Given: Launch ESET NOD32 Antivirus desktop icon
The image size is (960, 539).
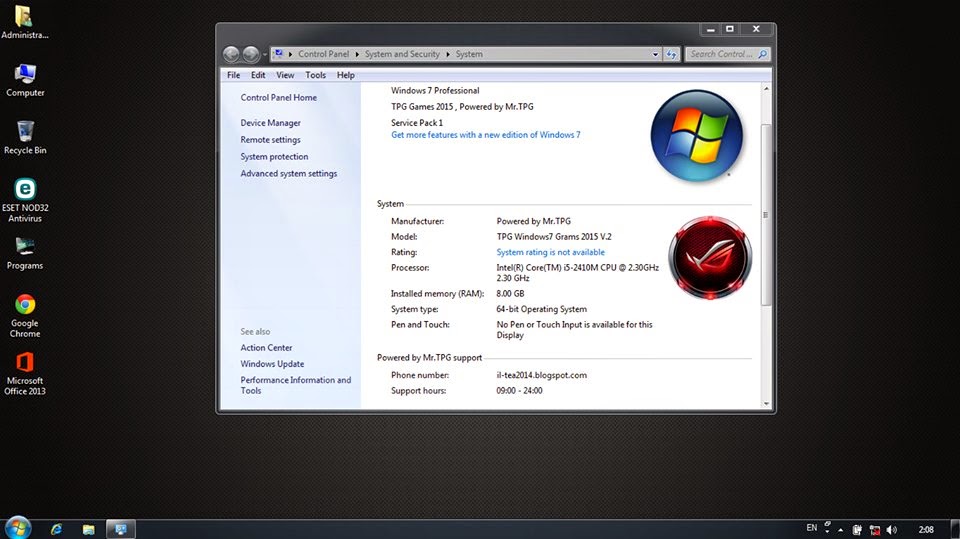Looking at the screenshot, I should tap(25, 200).
